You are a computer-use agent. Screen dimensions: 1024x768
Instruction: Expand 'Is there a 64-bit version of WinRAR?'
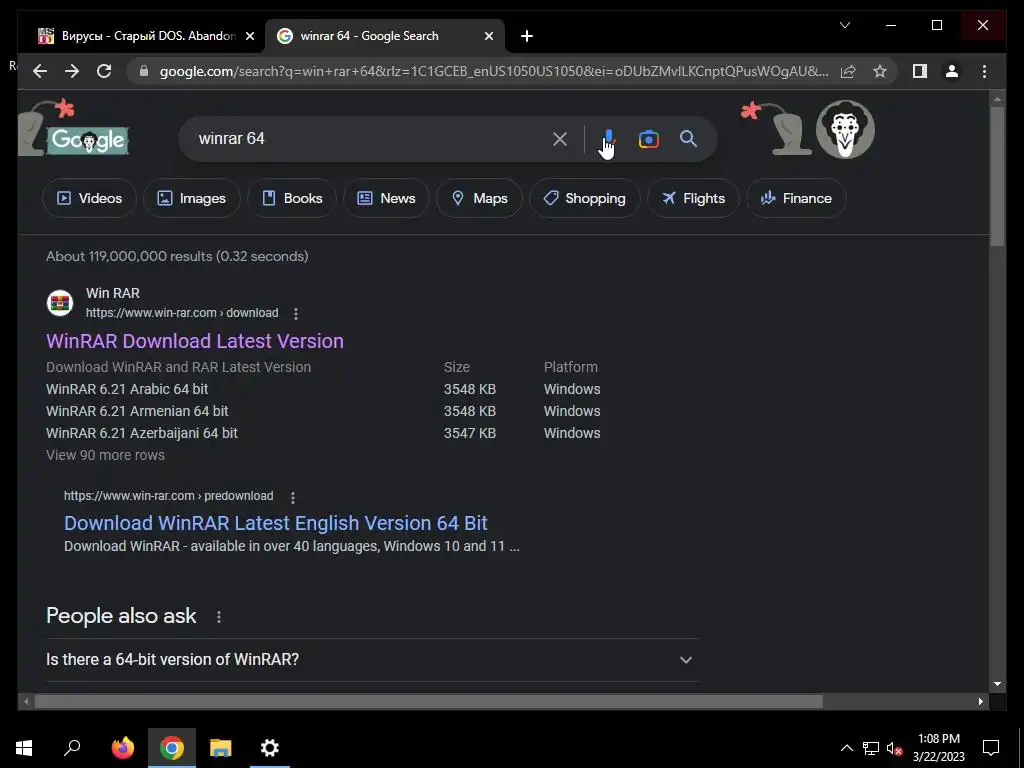click(372, 660)
